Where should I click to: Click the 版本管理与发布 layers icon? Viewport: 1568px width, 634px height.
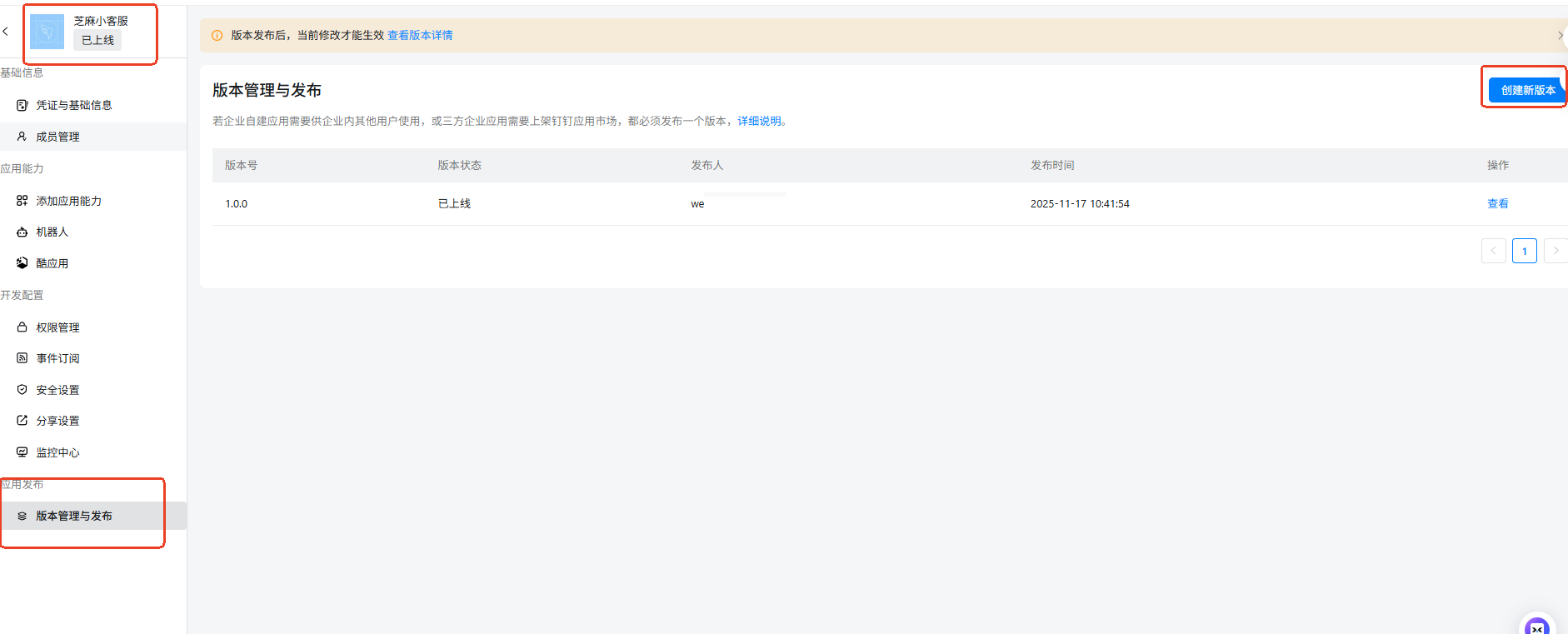point(22,517)
